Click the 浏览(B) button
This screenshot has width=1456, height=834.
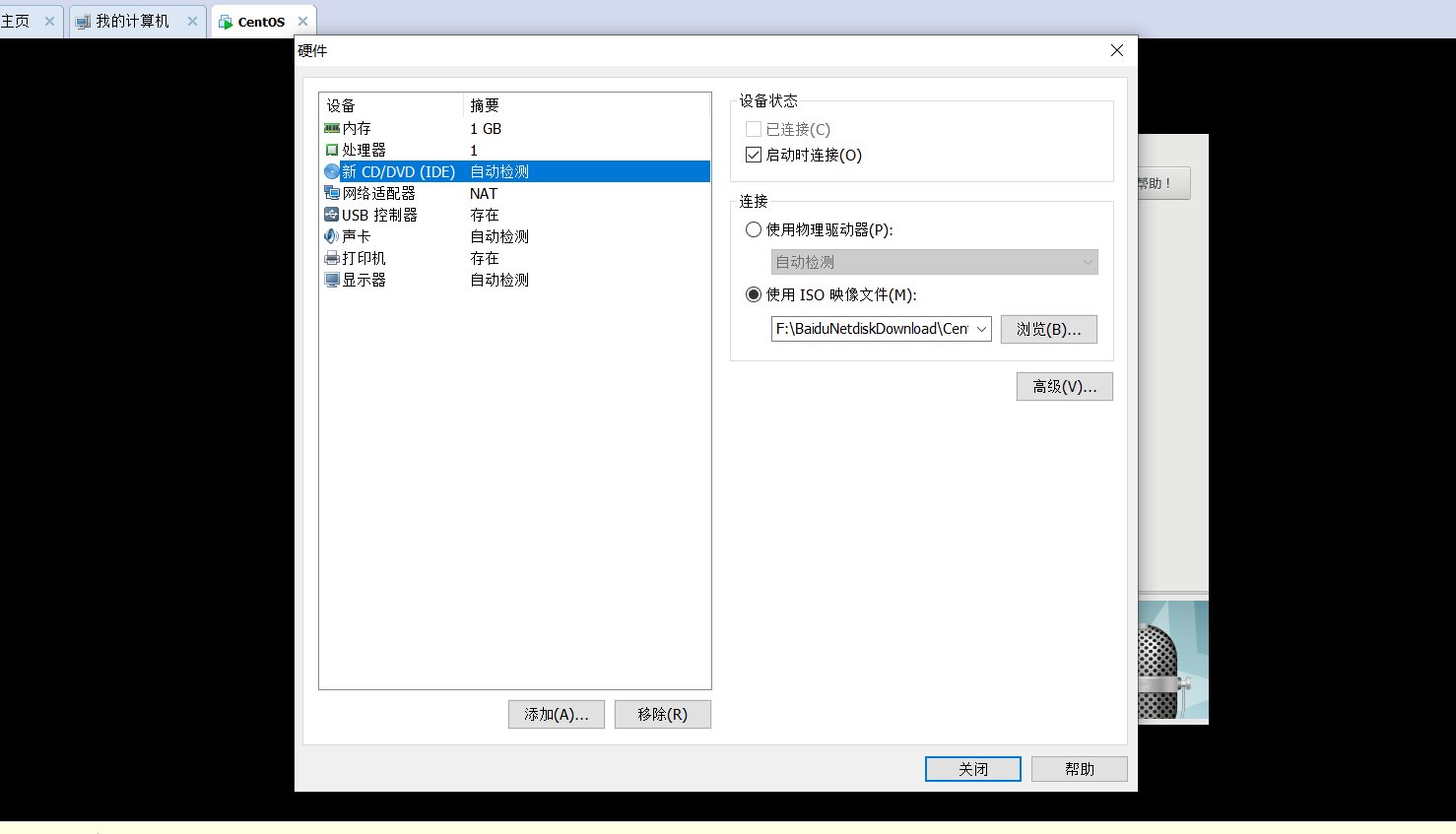tap(1048, 328)
